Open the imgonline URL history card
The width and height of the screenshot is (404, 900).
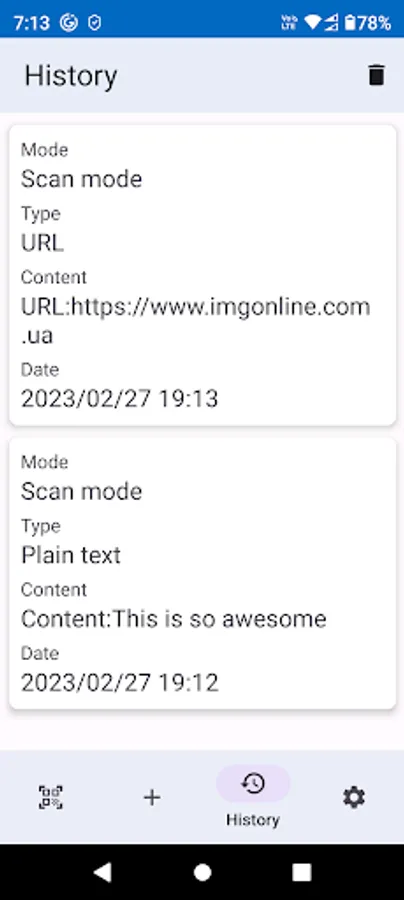(x=203, y=276)
